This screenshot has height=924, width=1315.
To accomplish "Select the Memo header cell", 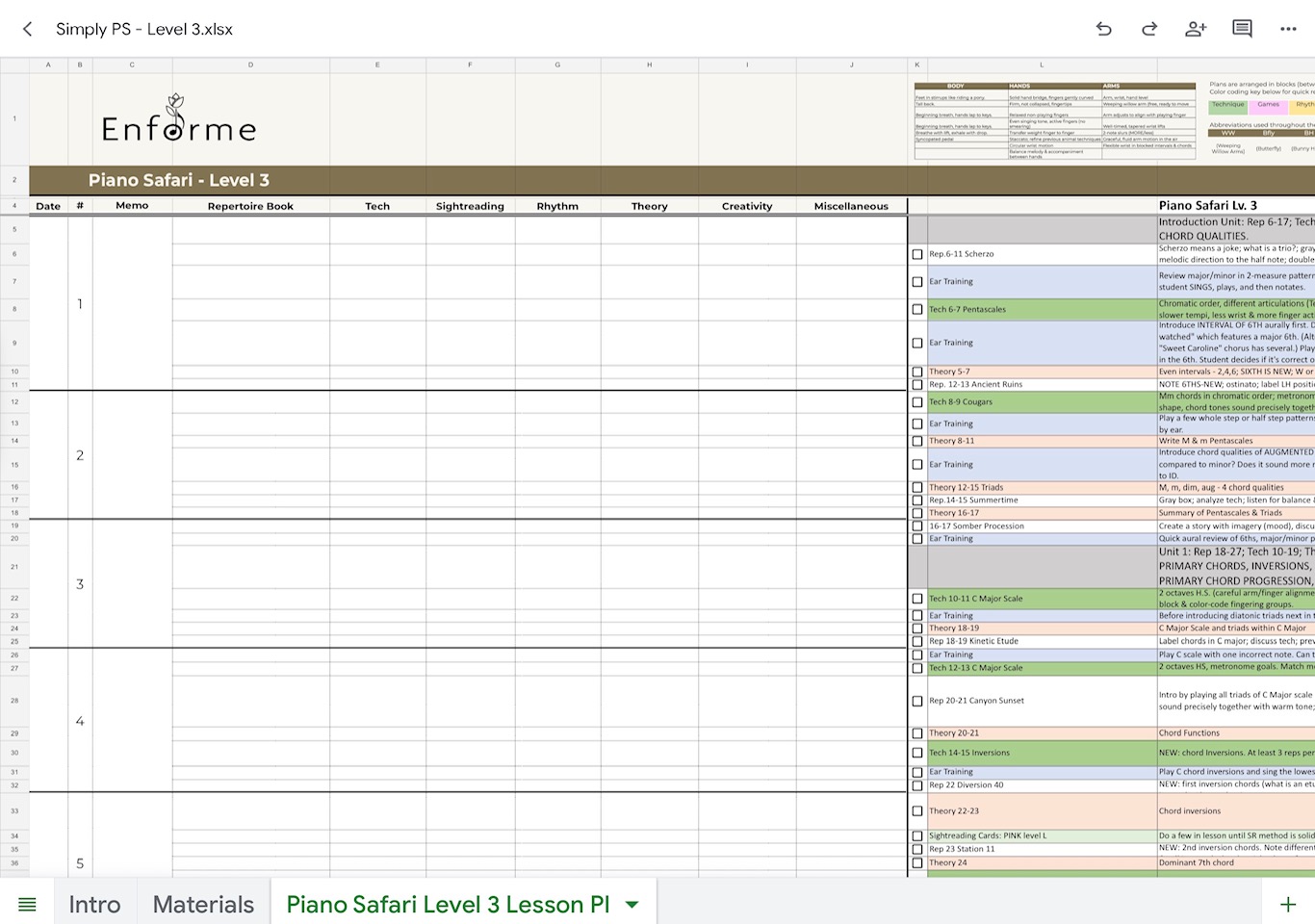I will pyautogui.click(x=132, y=206).
